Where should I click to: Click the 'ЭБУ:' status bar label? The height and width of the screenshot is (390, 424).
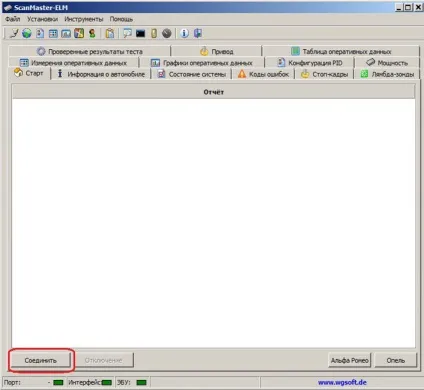(123, 382)
